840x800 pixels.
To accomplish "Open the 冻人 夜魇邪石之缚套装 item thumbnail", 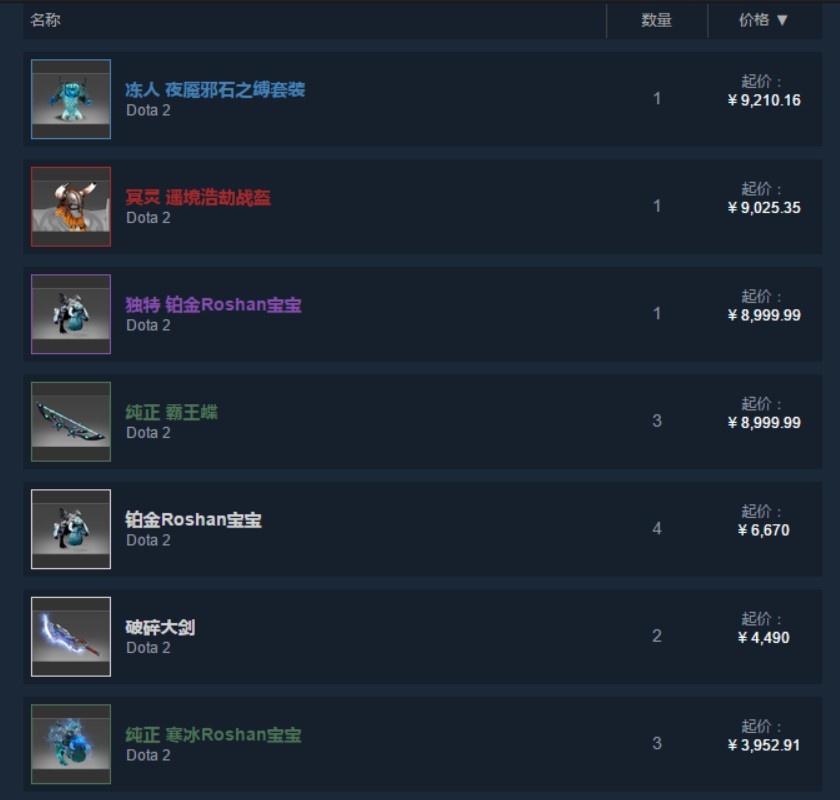I will pos(71,99).
